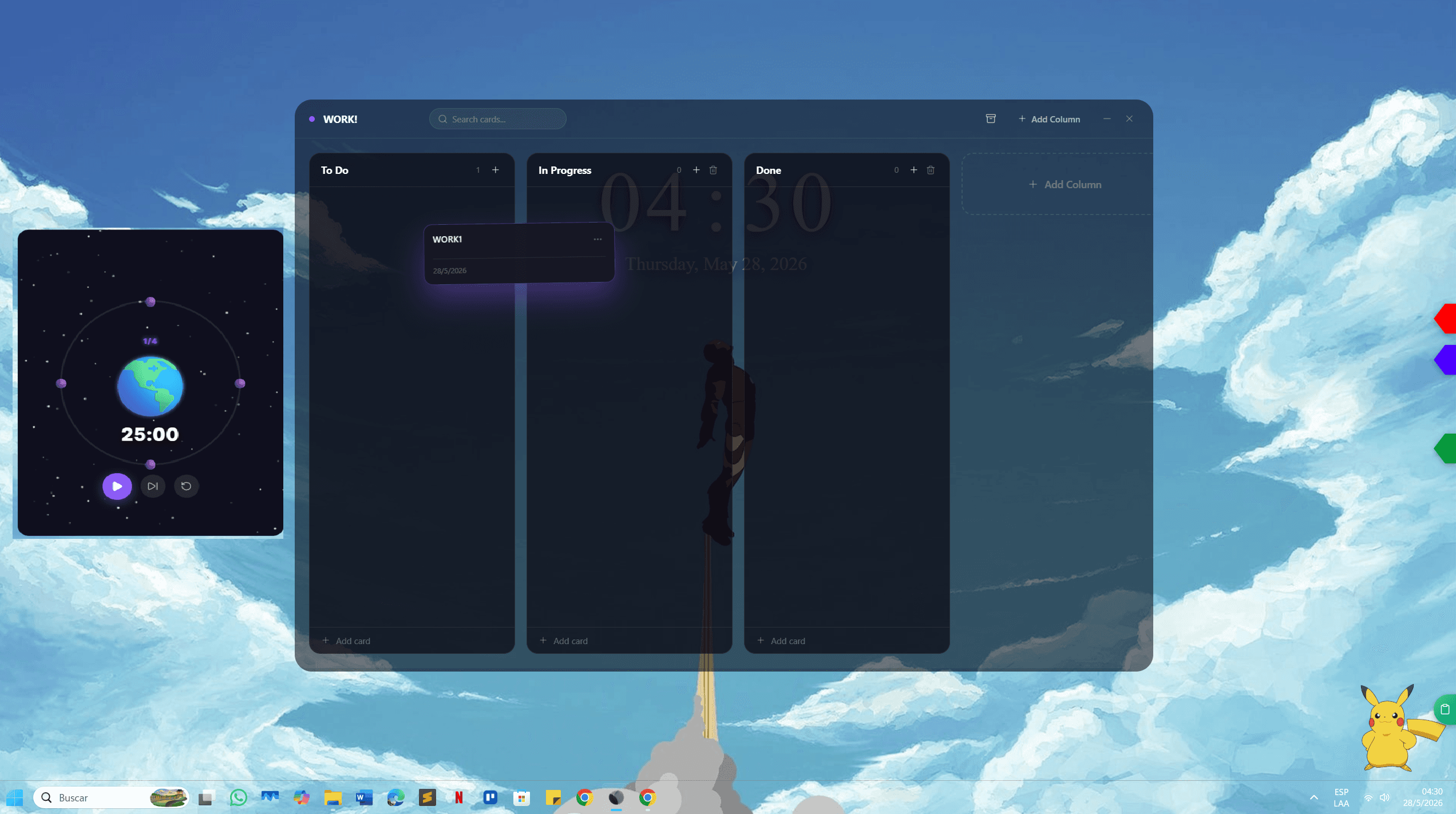
Task: Click the Earth globe in the timer widget
Action: (150, 386)
